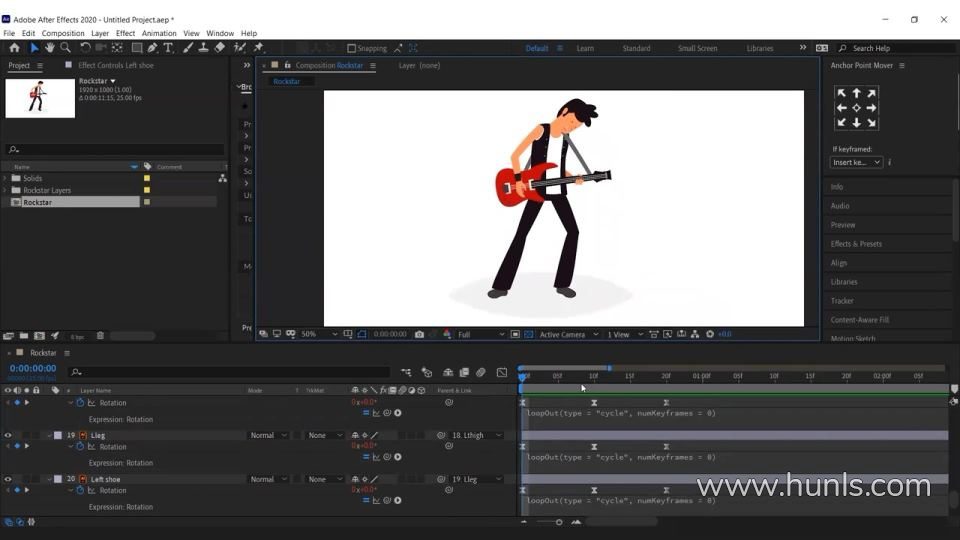Image resolution: width=960 pixels, height=540 pixels.
Task: Choose the Horizontal Type tool
Action: coord(168,47)
